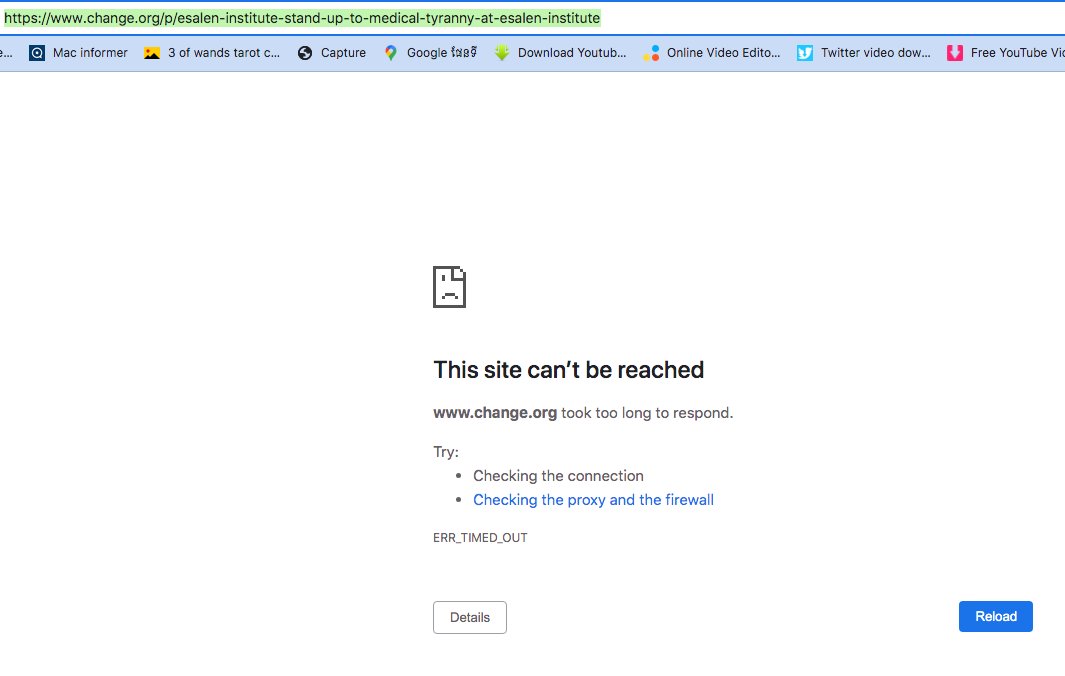Open the Google Maps bookmark pin icon
The height and width of the screenshot is (676, 1065).
tap(391, 53)
